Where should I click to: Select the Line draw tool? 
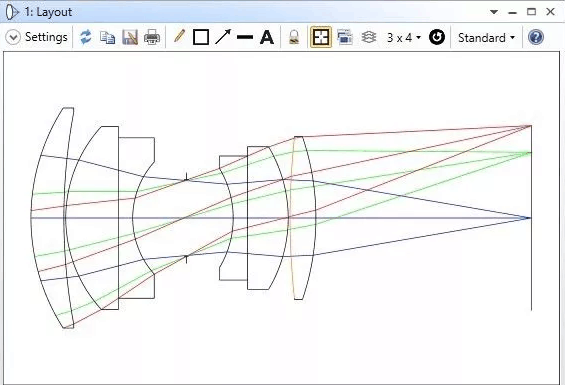245,37
